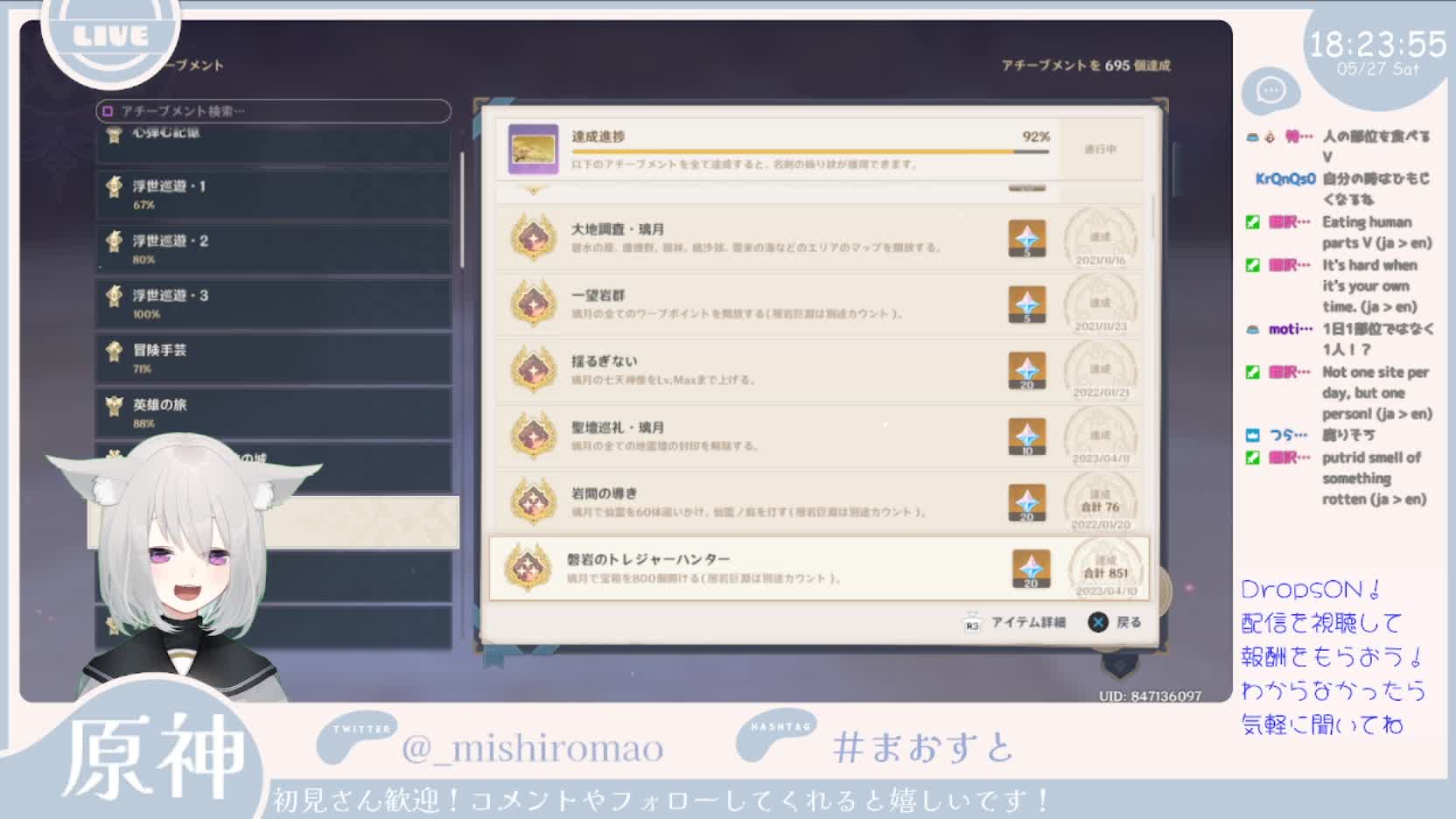Click the アチーブメントを695個達成 counter text
Screen dimensions: 1456x819
1086,66
